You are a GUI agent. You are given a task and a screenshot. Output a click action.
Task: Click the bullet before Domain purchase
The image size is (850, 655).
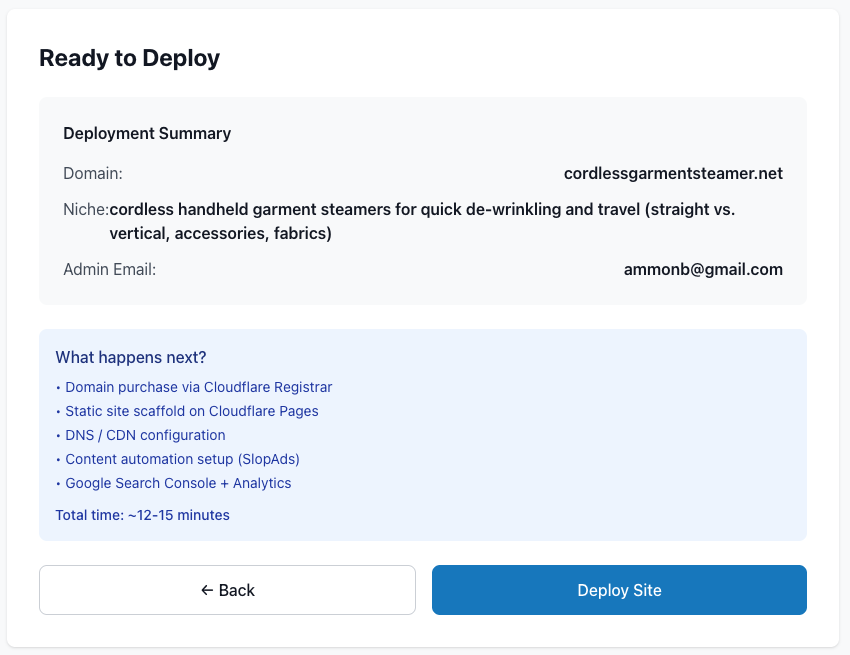coord(58,388)
